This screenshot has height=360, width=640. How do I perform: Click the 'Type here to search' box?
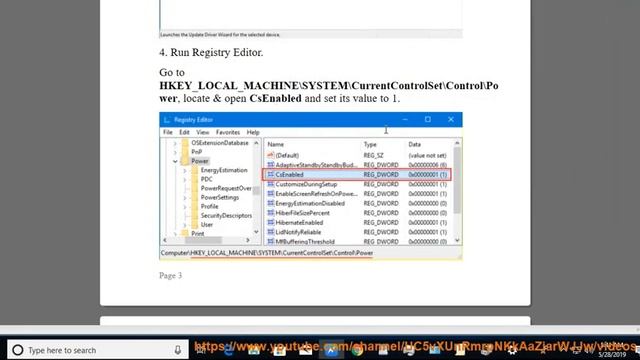click(98, 350)
